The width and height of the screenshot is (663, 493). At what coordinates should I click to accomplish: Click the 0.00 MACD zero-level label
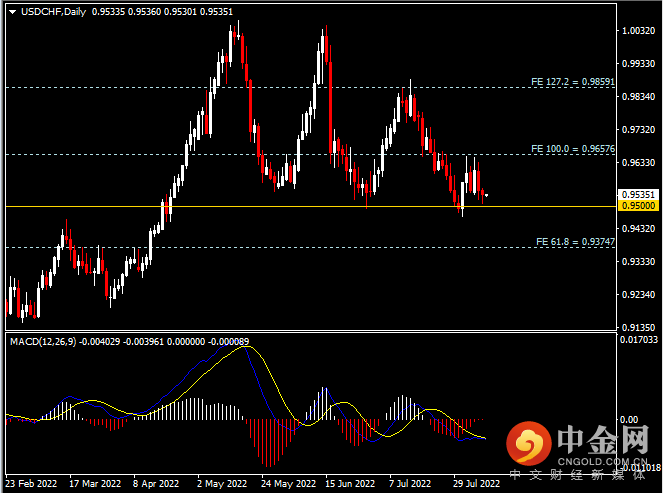click(629, 419)
